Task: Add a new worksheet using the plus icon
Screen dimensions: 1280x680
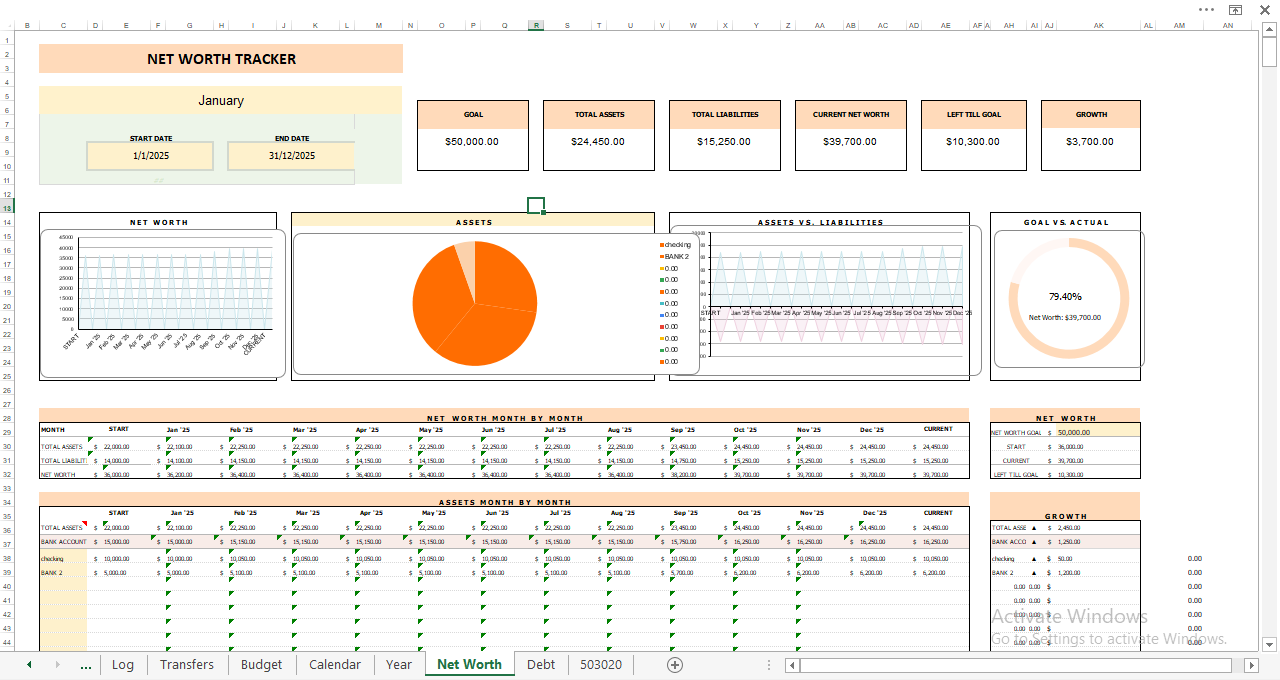Action: (675, 664)
